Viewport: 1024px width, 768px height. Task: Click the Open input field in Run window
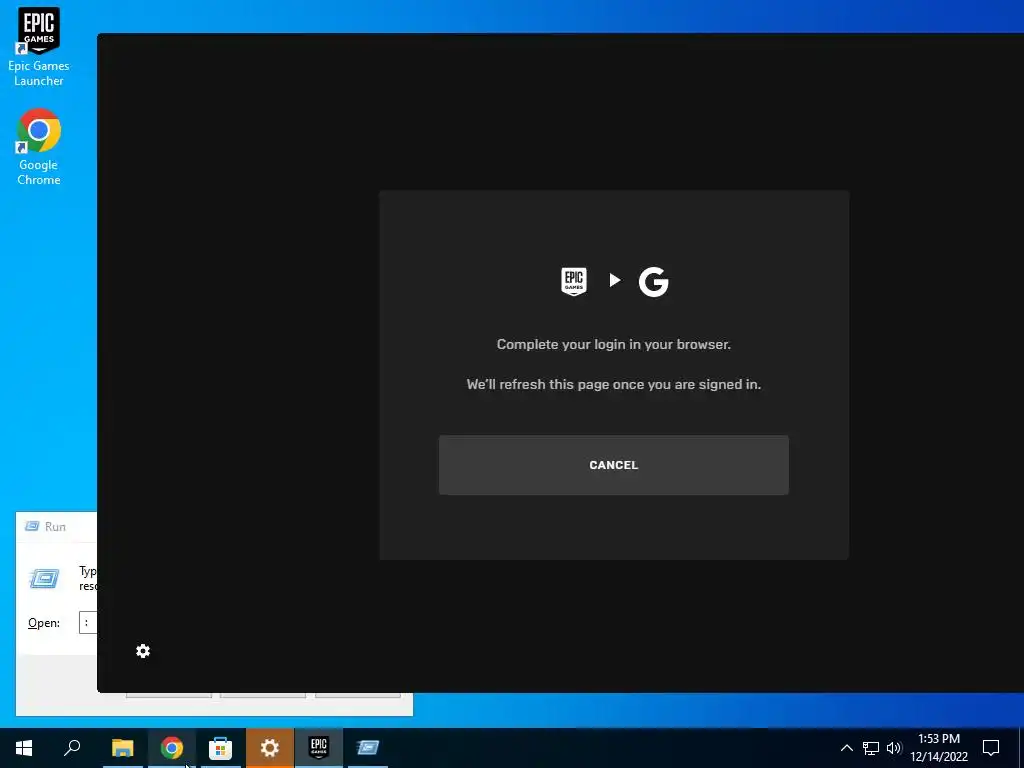point(88,622)
